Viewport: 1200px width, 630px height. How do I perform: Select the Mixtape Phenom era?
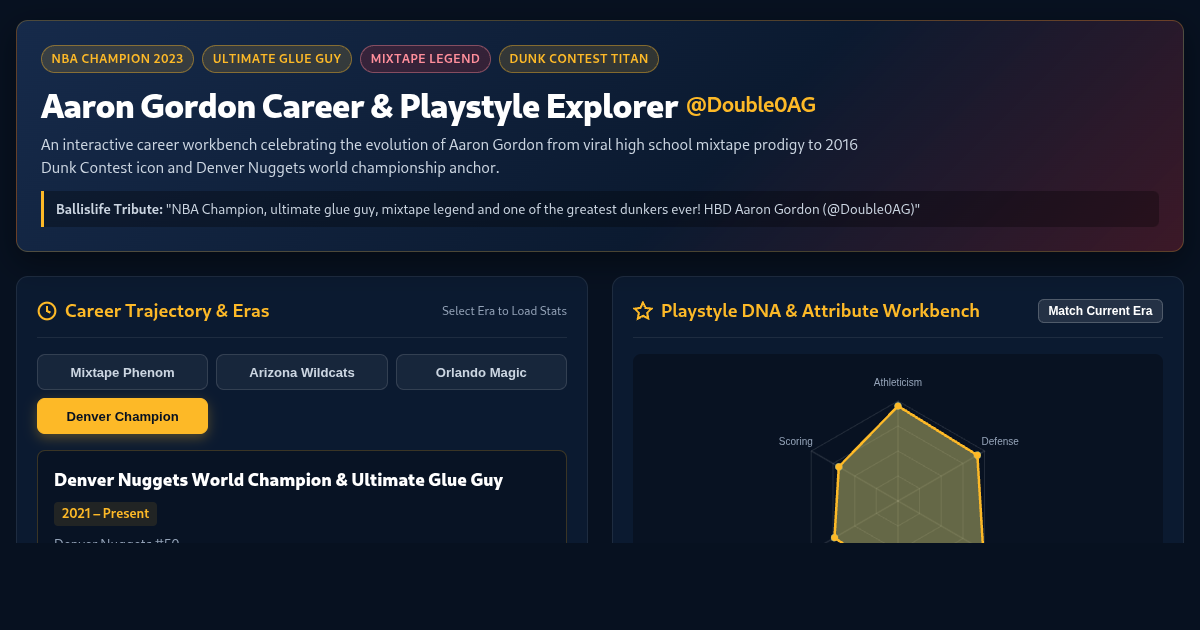122,372
